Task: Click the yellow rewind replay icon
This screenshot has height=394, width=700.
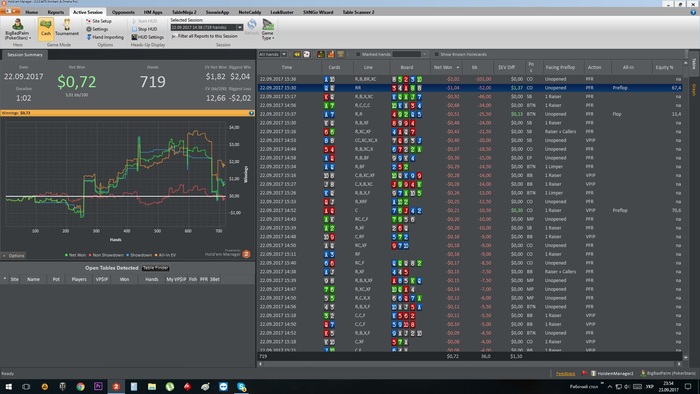Action: pyautogui.click(x=297, y=54)
